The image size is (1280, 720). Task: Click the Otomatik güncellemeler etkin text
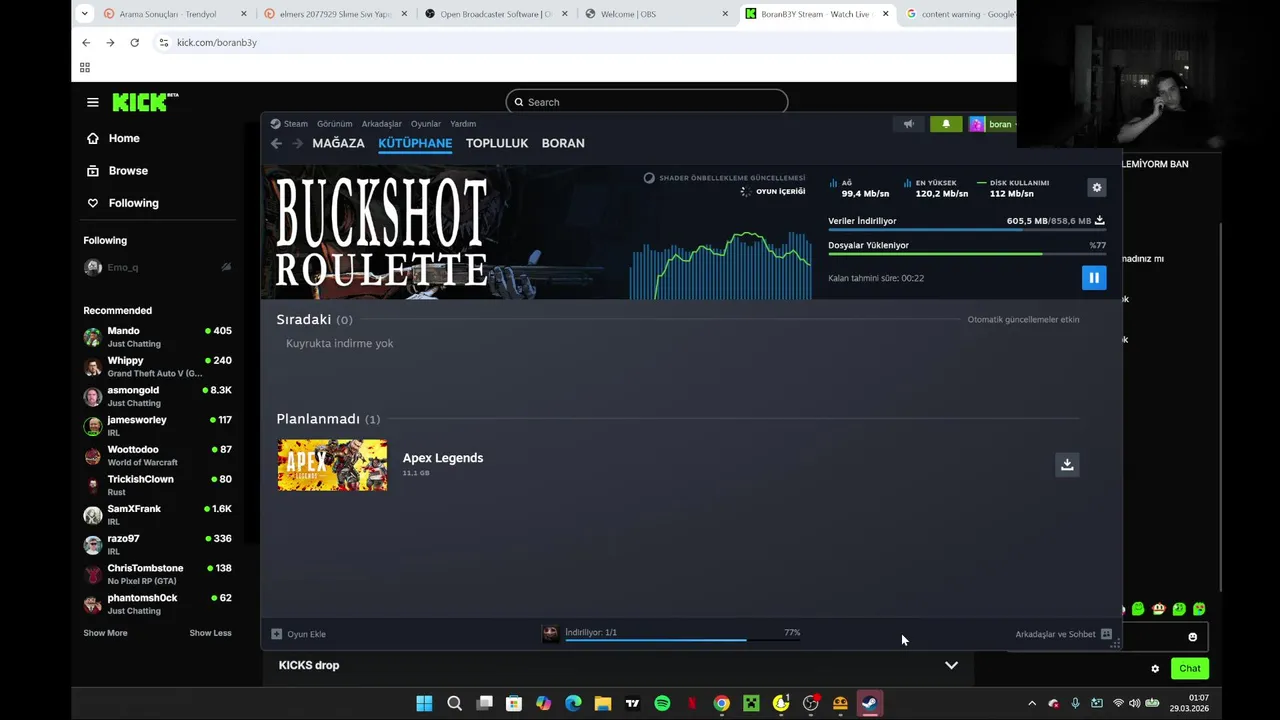1023,320
